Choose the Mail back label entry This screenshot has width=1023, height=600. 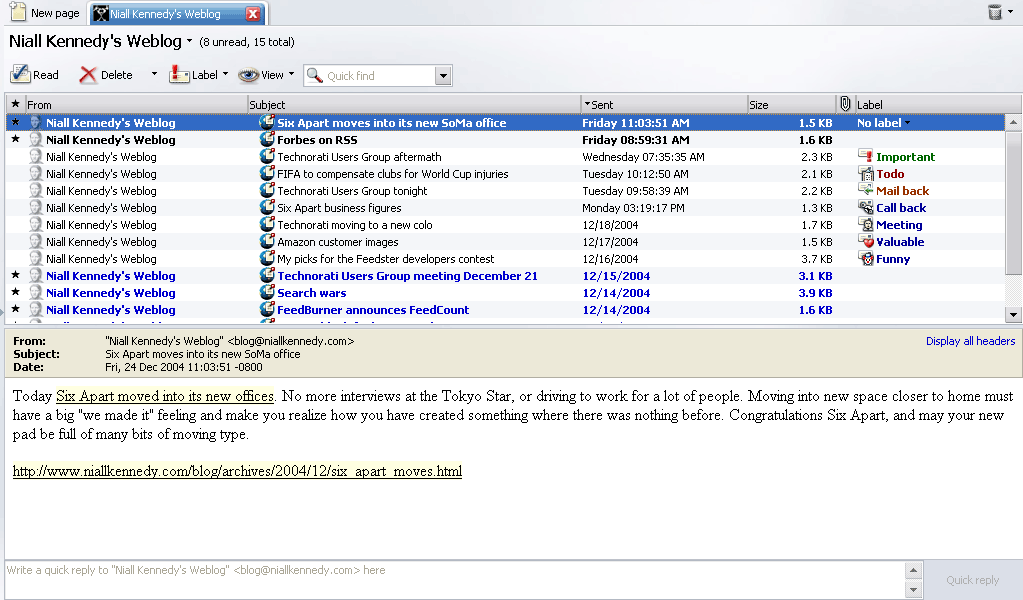(x=902, y=190)
